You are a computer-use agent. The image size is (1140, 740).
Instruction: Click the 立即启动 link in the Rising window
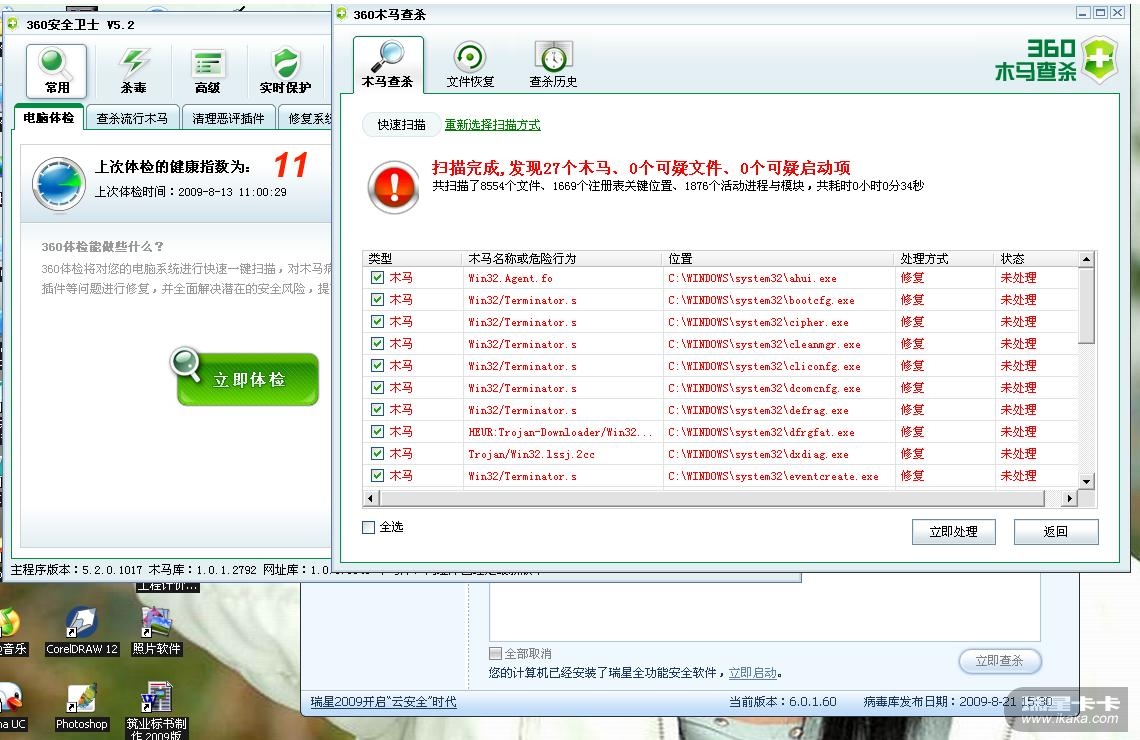click(x=752, y=672)
